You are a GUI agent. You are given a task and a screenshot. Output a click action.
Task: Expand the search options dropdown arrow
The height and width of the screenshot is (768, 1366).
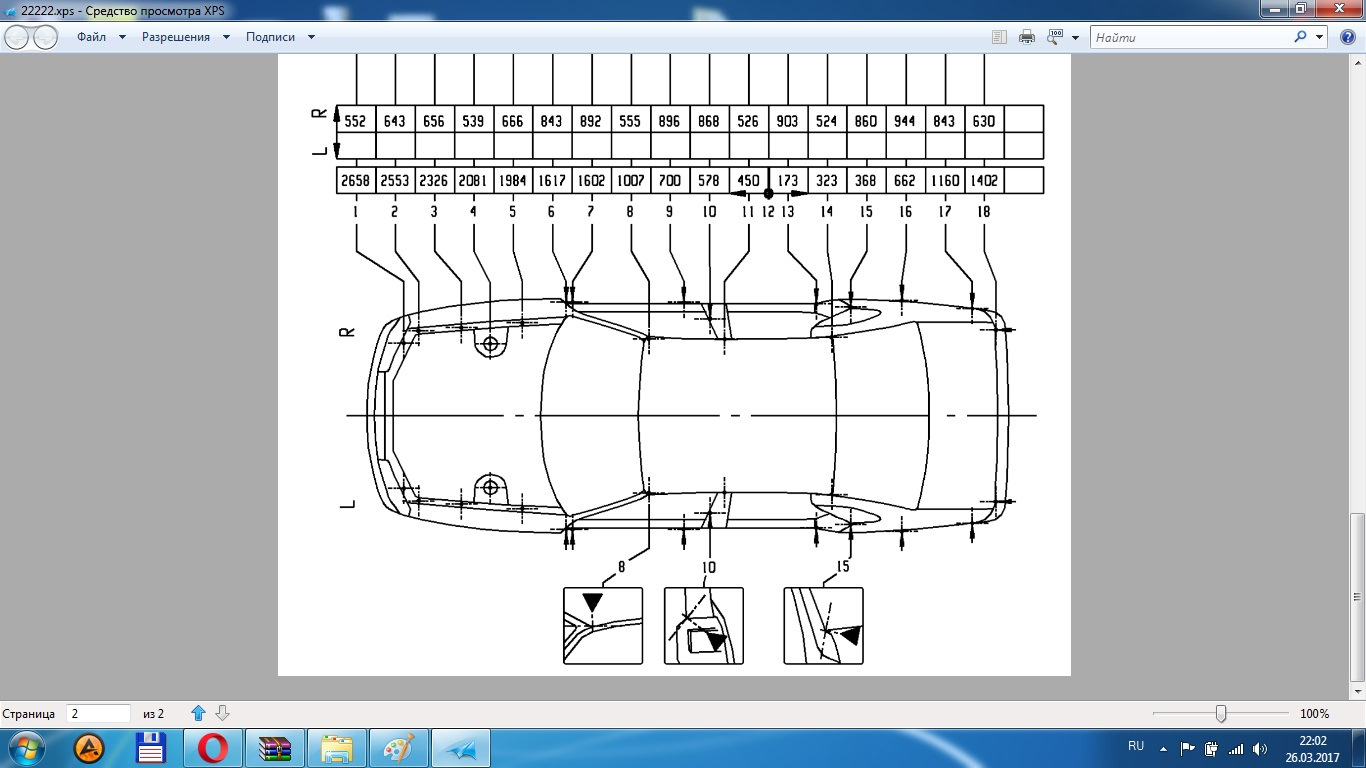1319,37
